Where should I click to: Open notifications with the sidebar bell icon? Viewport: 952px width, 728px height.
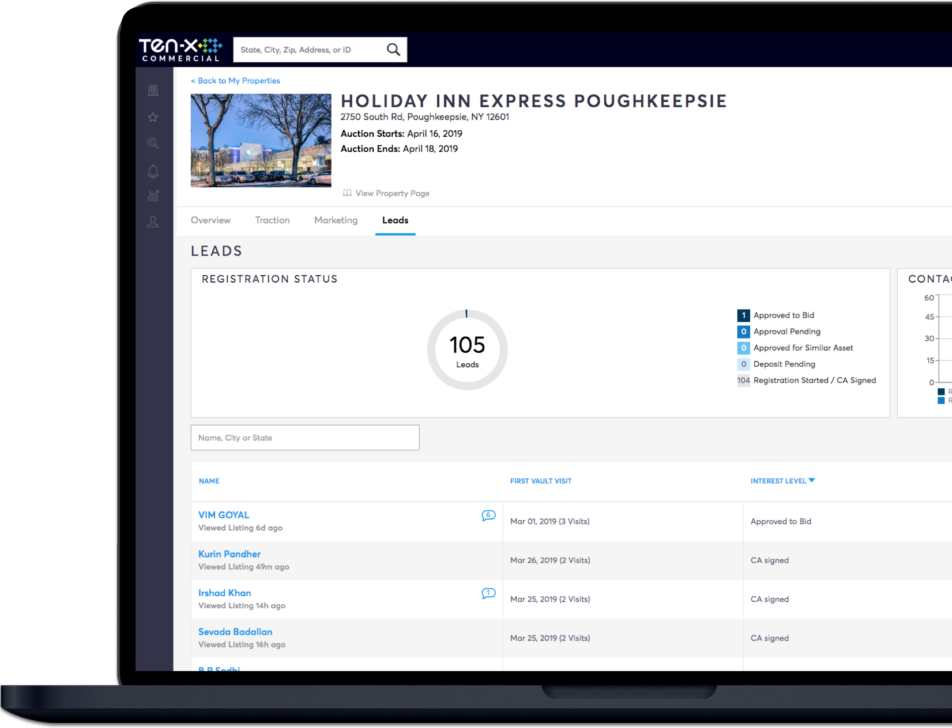[153, 171]
